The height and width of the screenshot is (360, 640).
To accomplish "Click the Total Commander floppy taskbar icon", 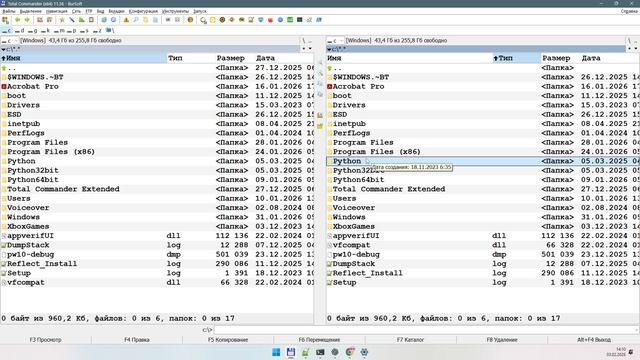I will pyautogui.click(x=291, y=352).
